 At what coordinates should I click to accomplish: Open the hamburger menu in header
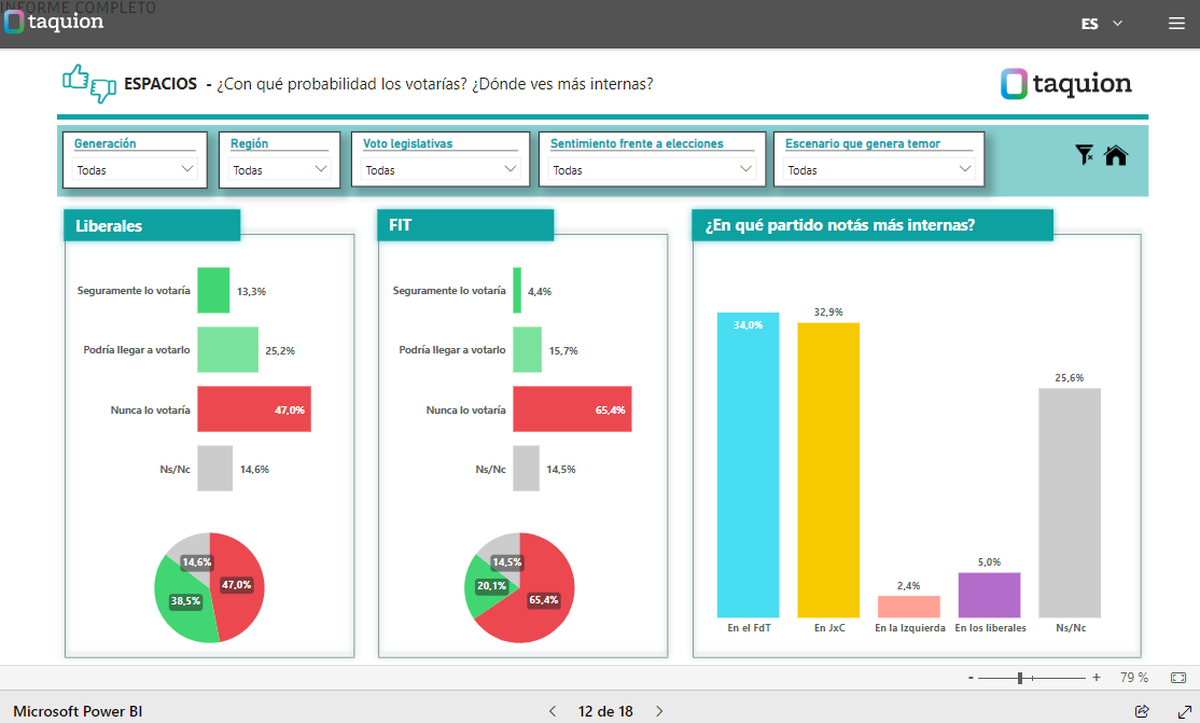pyautogui.click(x=1176, y=24)
